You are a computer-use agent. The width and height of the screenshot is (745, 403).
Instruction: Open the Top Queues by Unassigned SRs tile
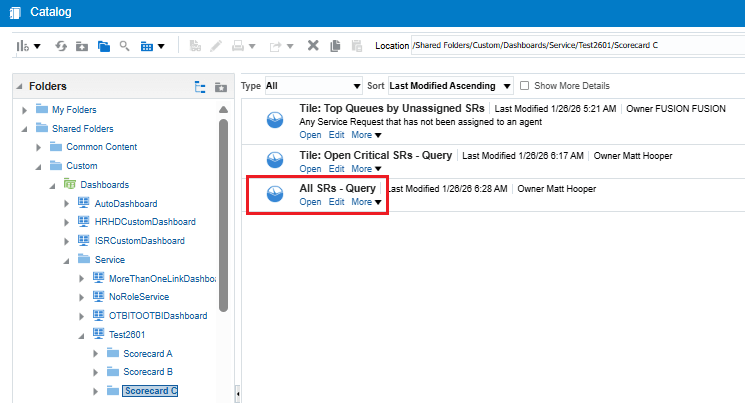[x=310, y=135]
